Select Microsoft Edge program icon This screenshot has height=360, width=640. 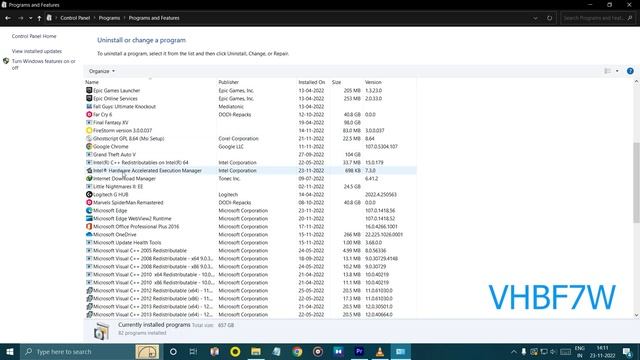(89, 211)
